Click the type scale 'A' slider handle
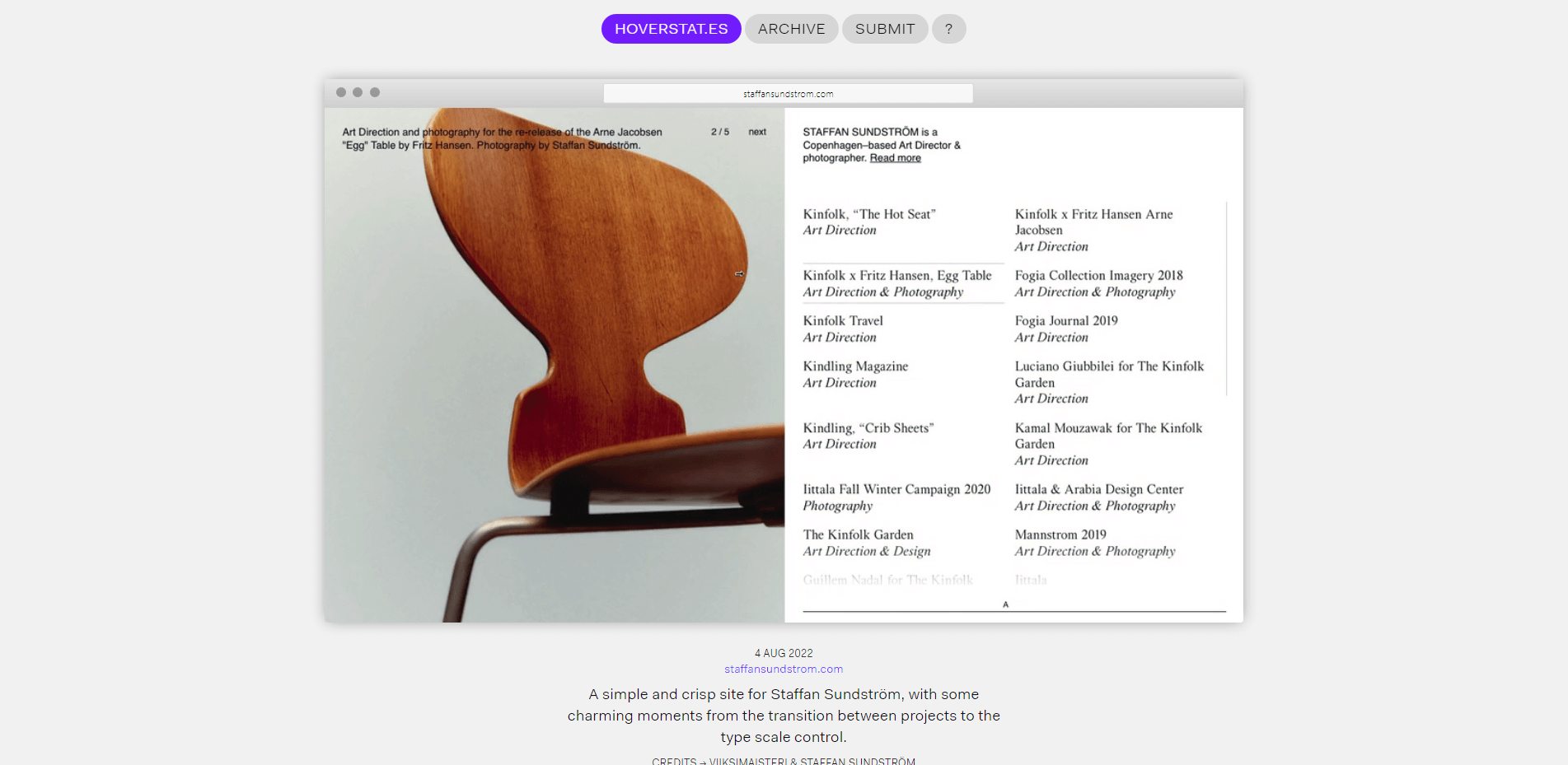Viewport: 1568px width, 765px height. pyautogui.click(x=1005, y=604)
